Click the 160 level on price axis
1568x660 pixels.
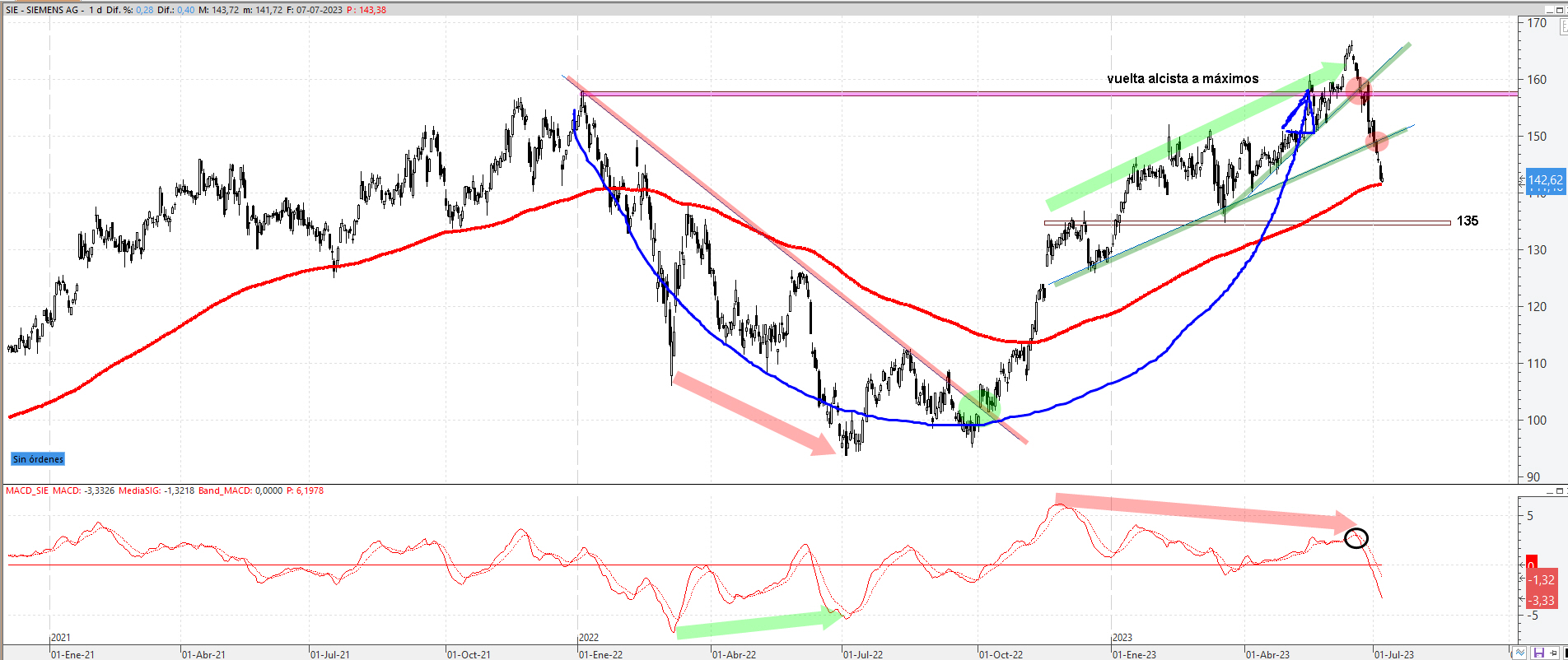[x=1537, y=80]
